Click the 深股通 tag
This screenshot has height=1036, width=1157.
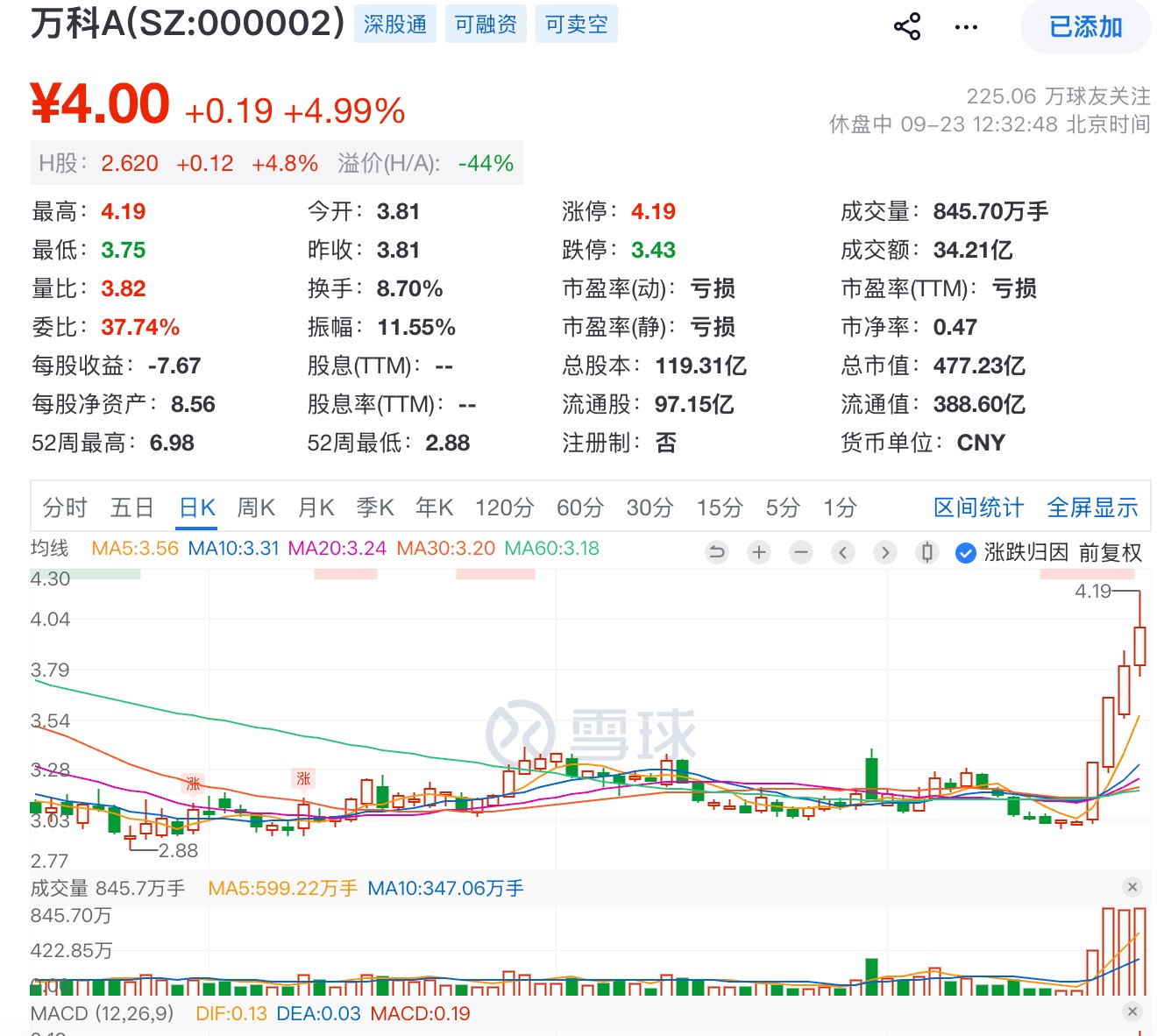[x=395, y=25]
